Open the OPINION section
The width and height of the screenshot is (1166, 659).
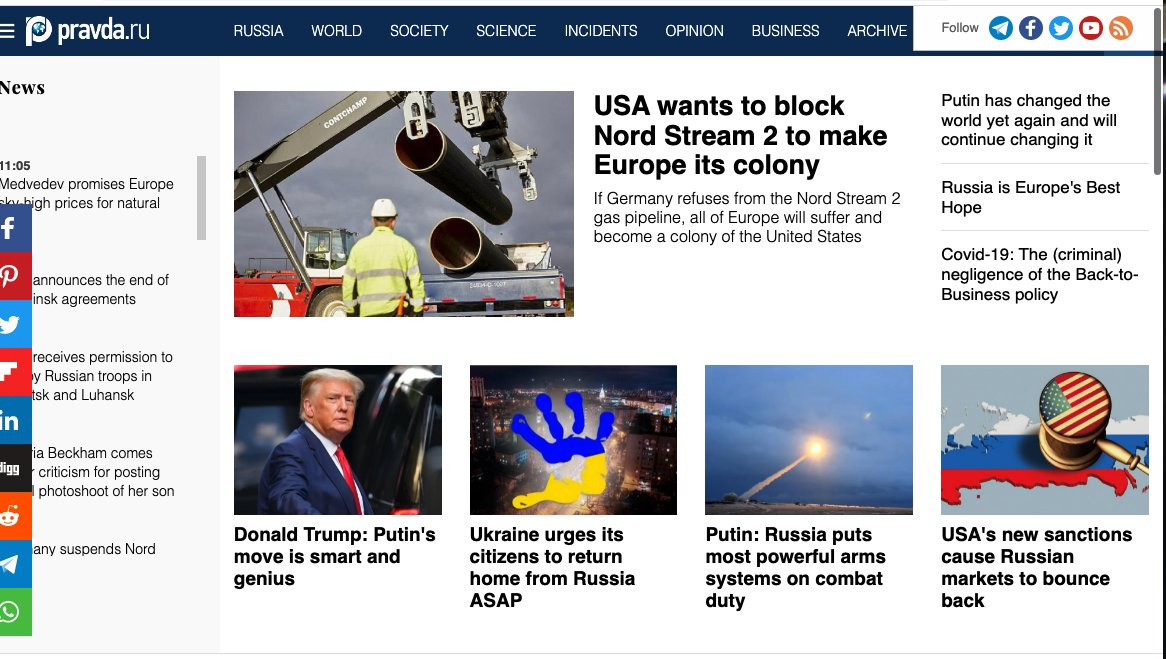click(x=695, y=30)
